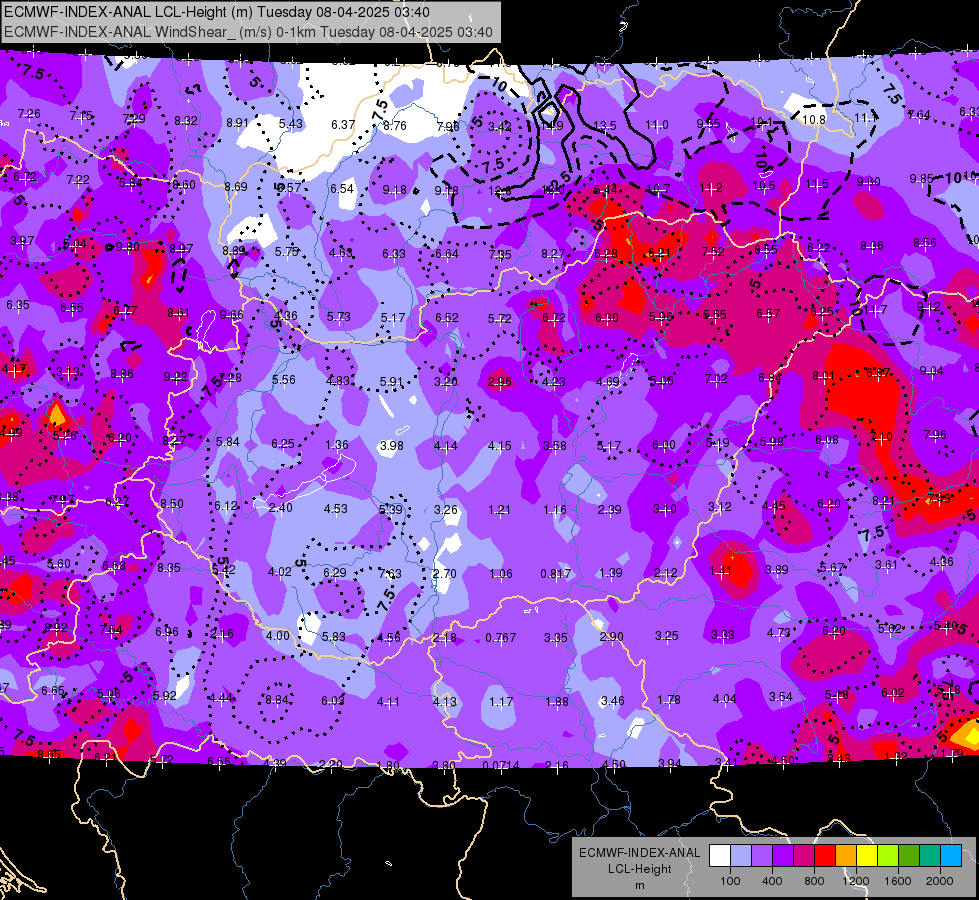Click the wind shear value 1.21

pyautogui.click(x=499, y=510)
